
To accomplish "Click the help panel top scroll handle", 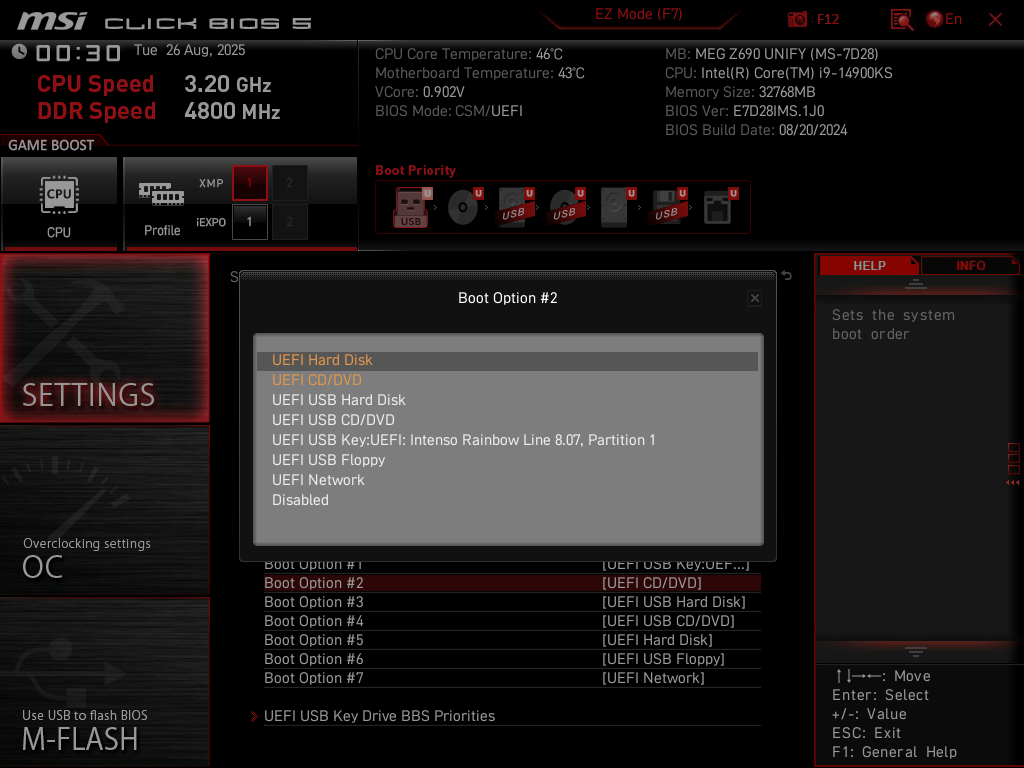I will 916,284.
